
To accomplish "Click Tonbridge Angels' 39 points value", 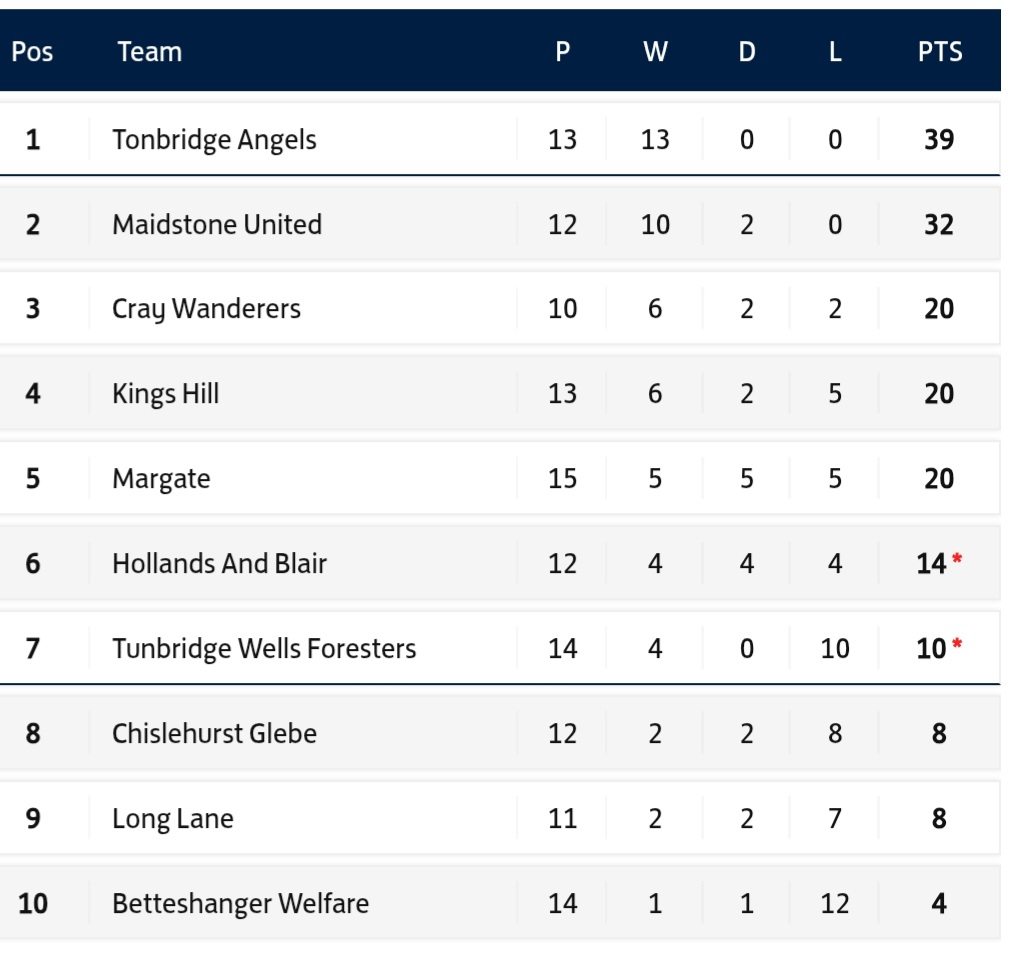I will coord(939,139).
